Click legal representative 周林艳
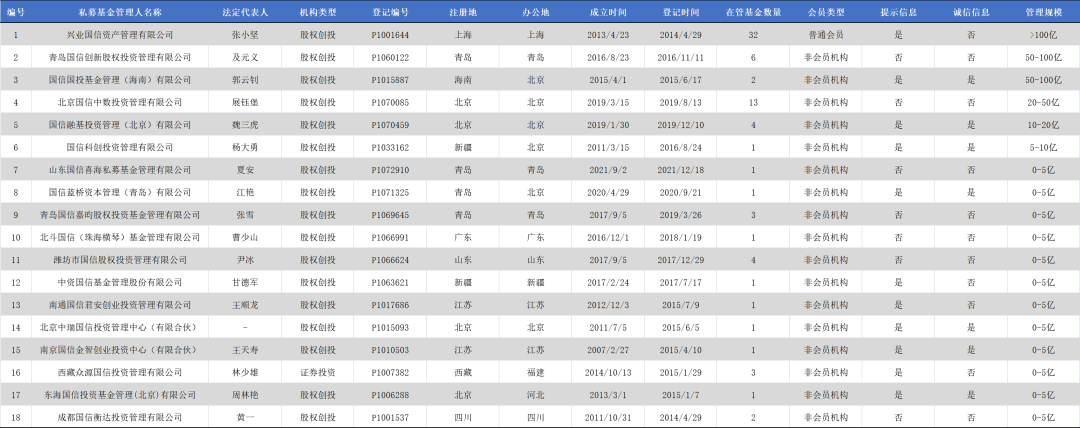 (x=246, y=396)
